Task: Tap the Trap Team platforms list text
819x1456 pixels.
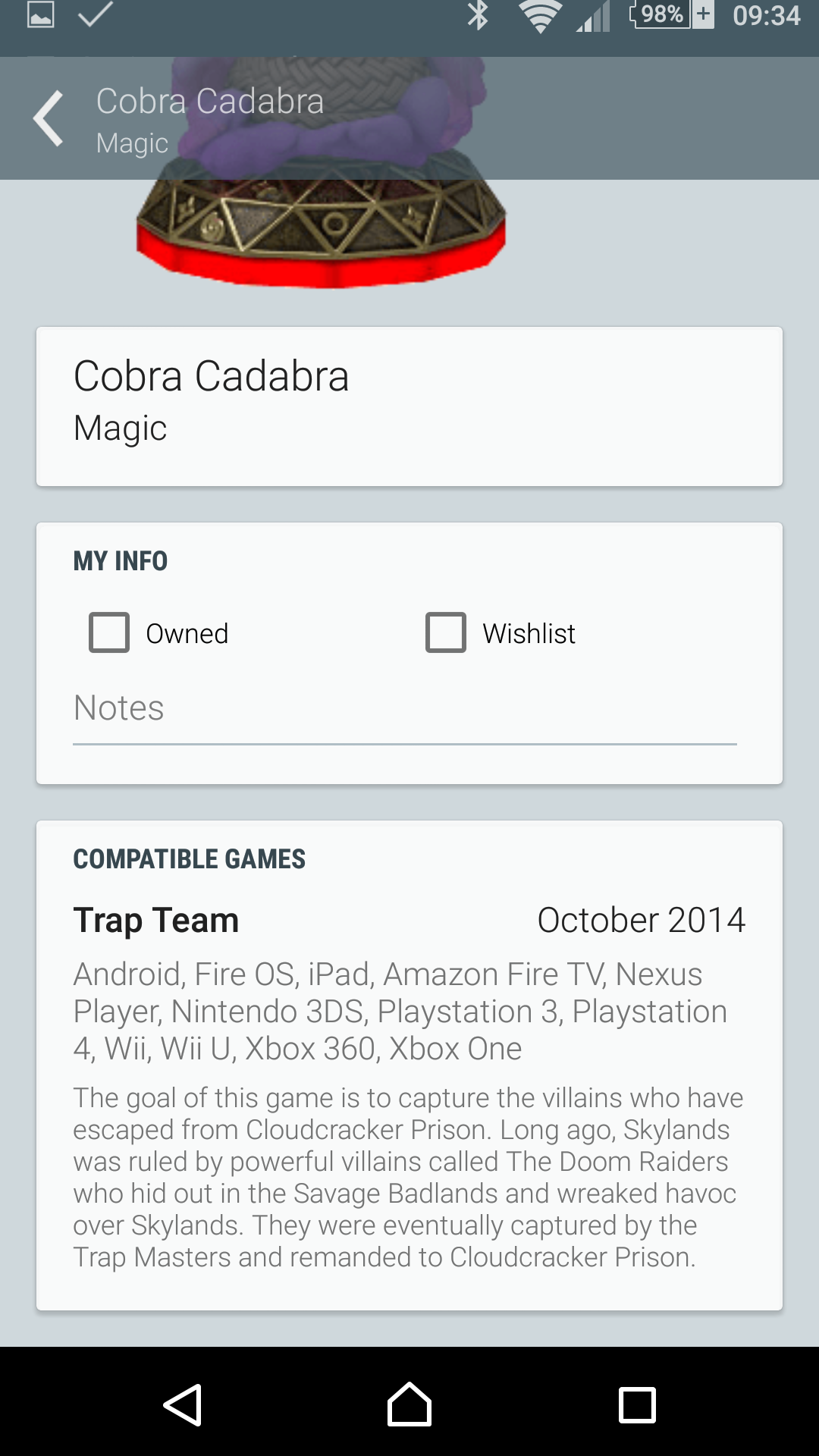Action: coord(400,1011)
